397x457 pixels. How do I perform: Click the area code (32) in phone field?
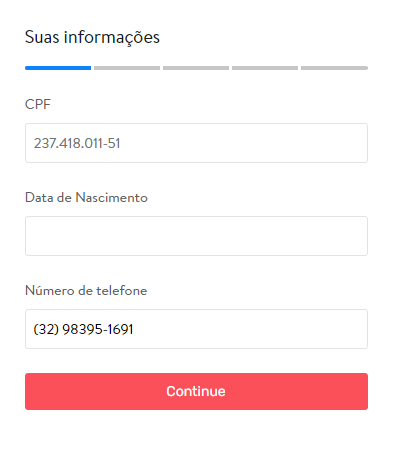[46, 329]
